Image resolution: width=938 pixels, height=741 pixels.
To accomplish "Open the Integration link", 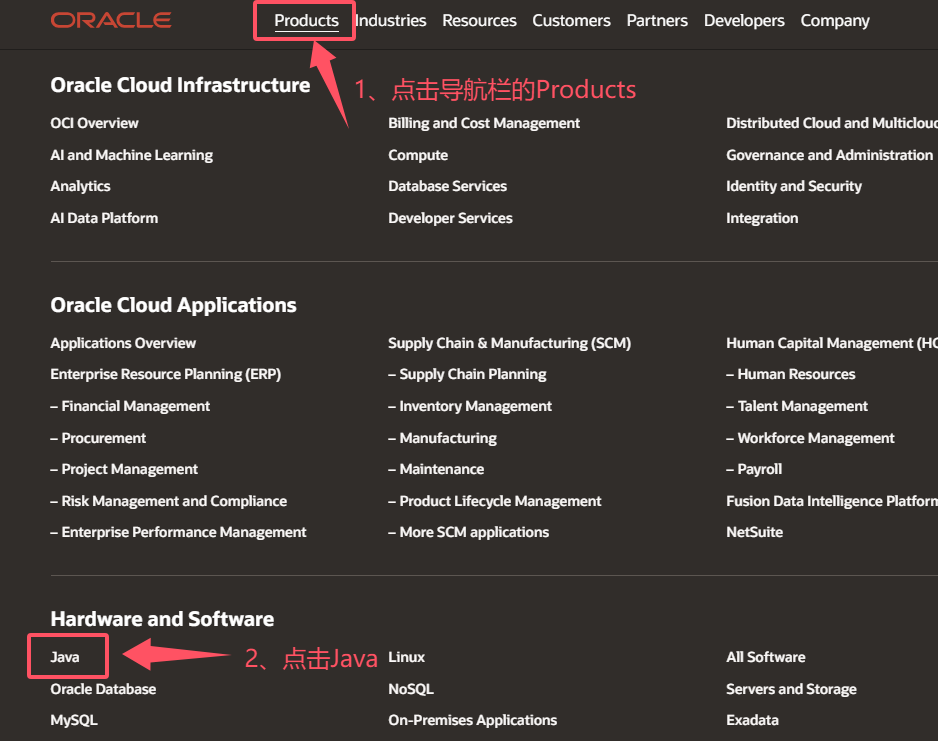I will (x=762, y=218).
